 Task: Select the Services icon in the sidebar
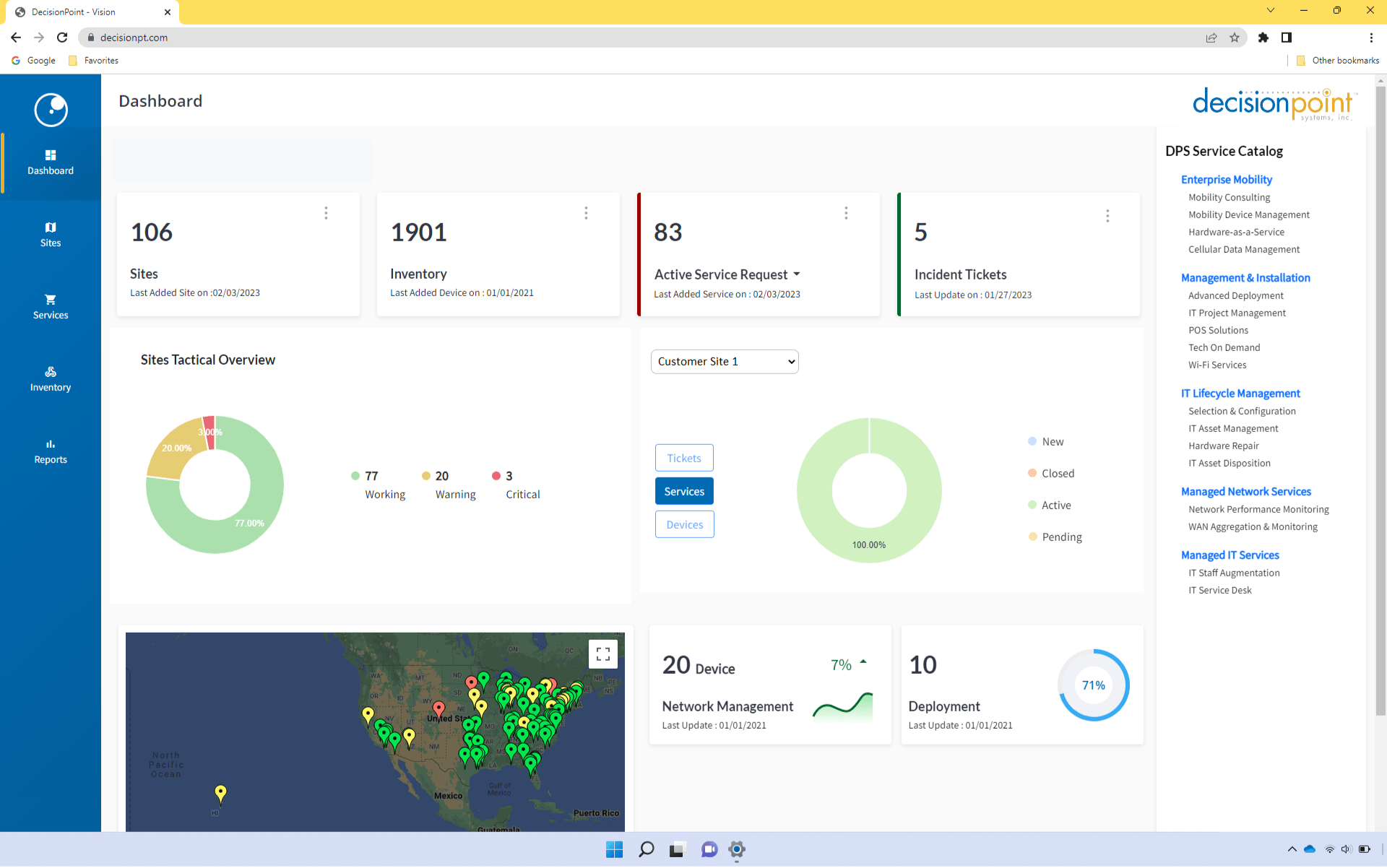[50, 306]
